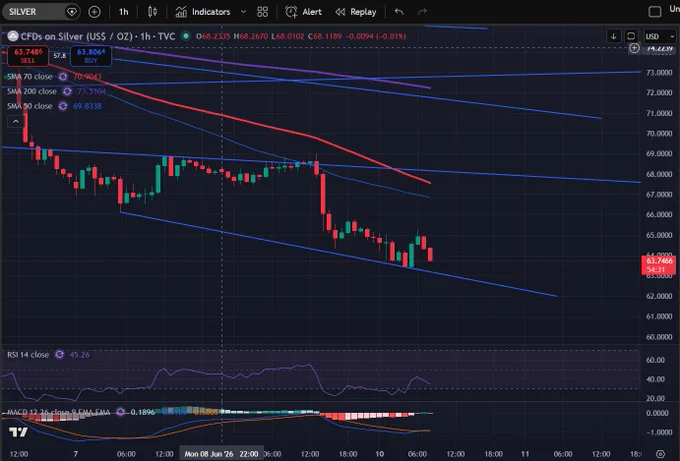
Task: Click the down-arrow icon near USD
Action: [x=613, y=36]
